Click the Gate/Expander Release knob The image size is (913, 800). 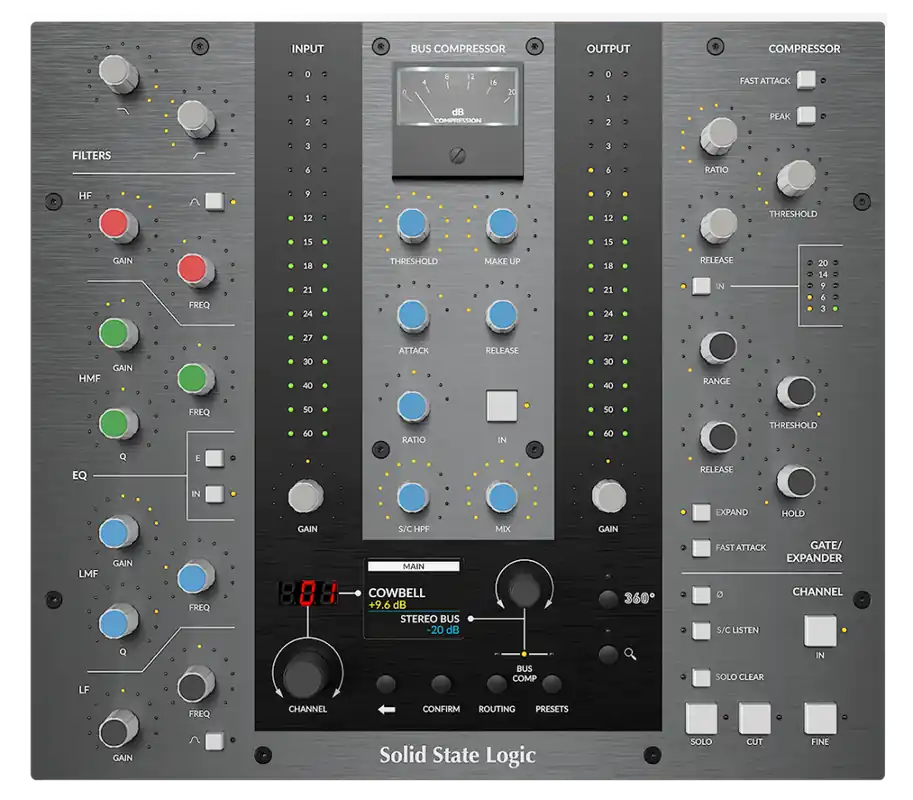[x=719, y=437]
